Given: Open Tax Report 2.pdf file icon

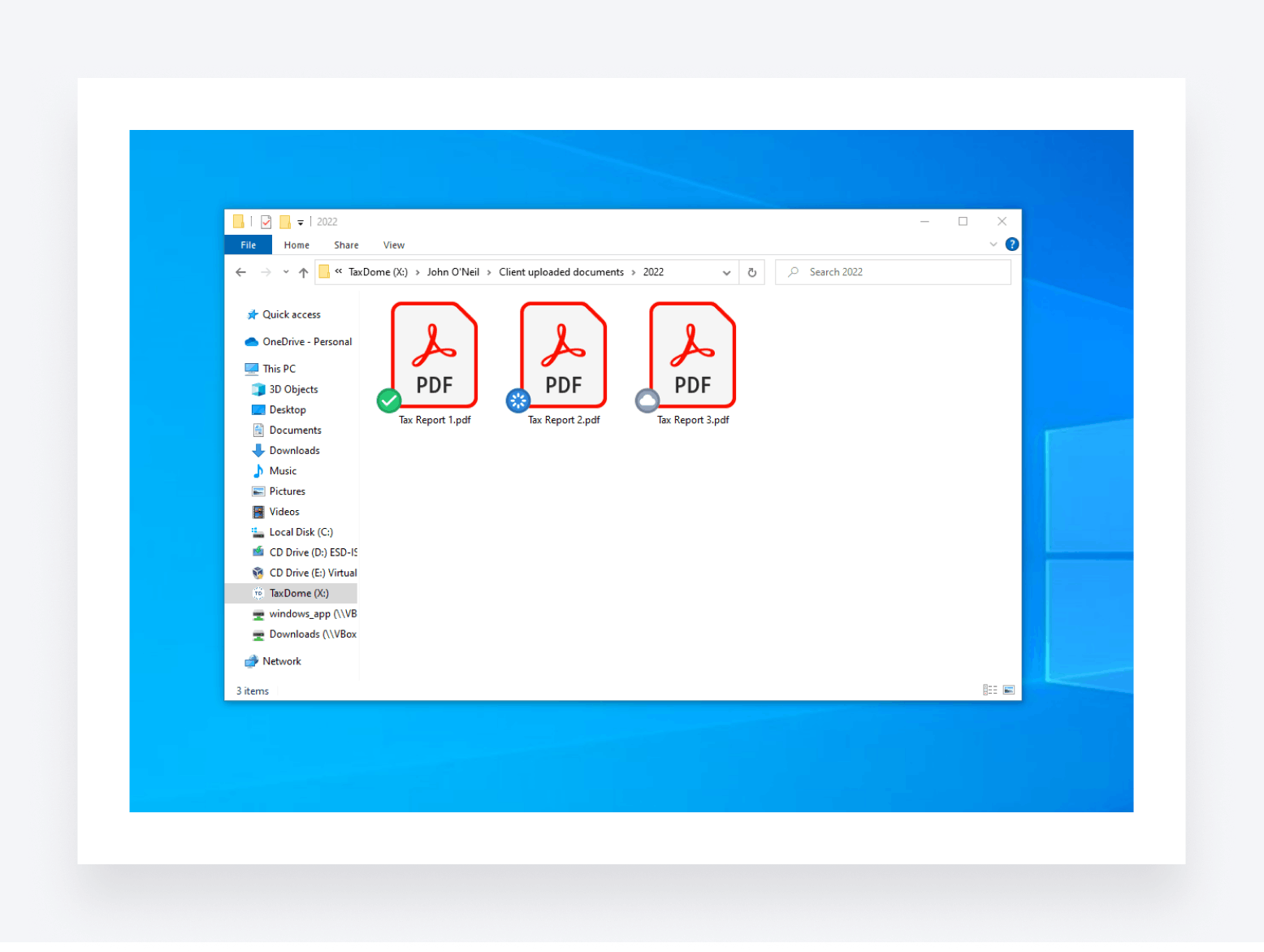Looking at the screenshot, I should (x=563, y=356).
